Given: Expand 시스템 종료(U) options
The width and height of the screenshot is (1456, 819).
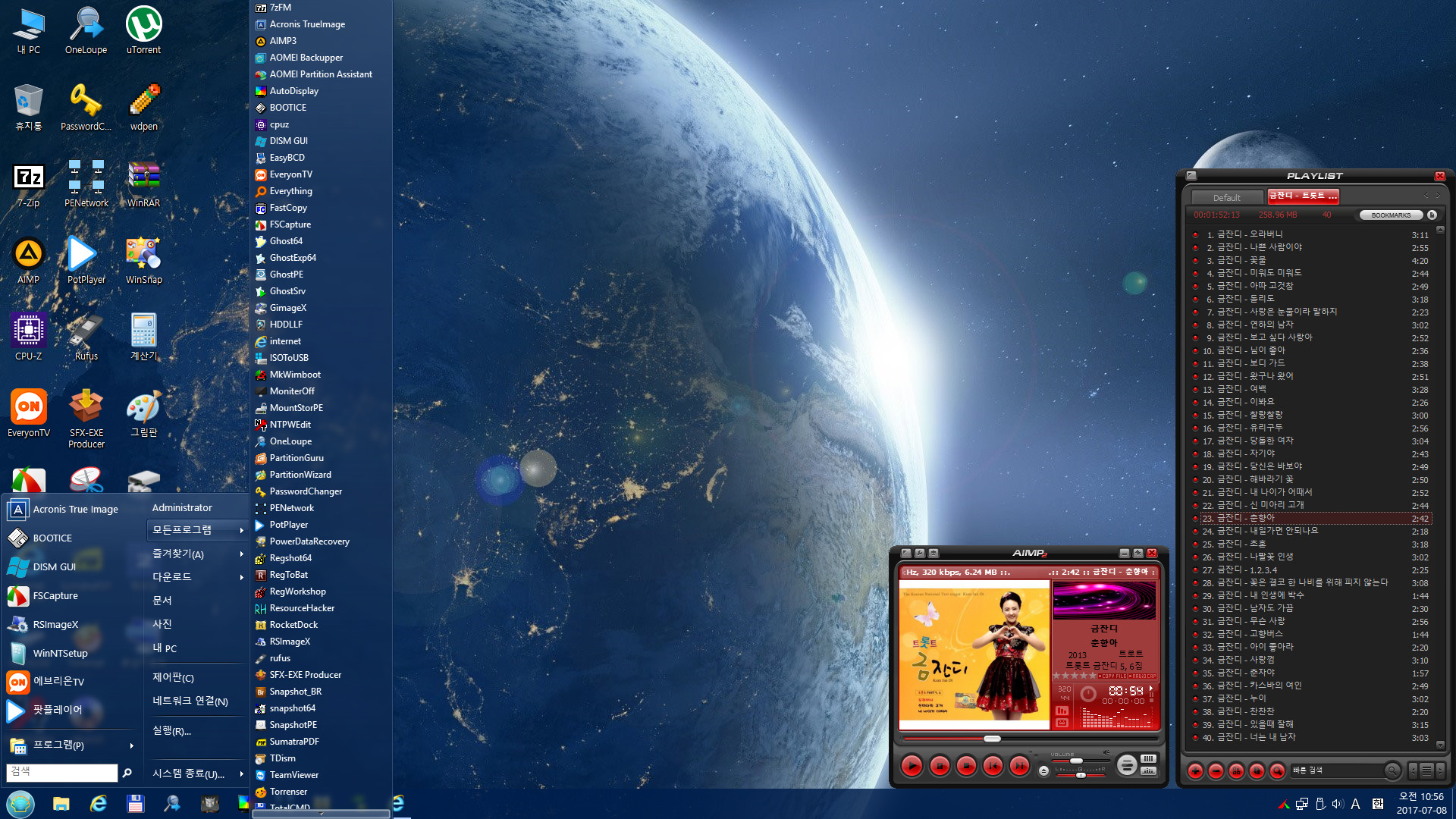Looking at the screenshot, I should [x=197, y=774].
